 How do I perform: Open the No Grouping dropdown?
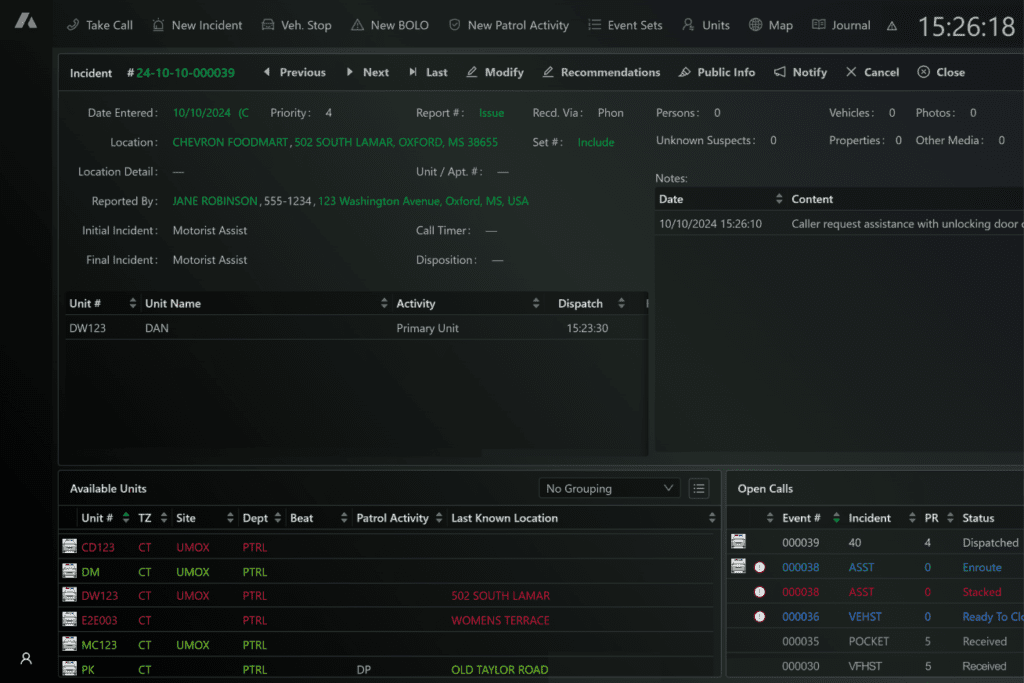[x=609, y=488]
